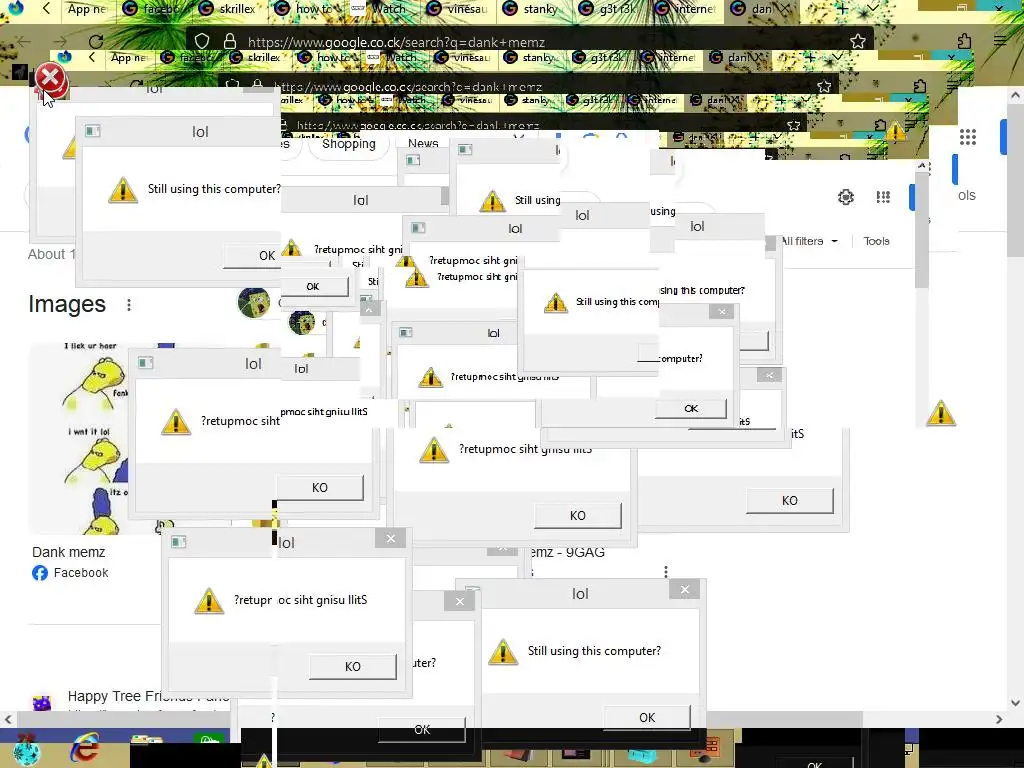The image size is (1024, 768).
Task: Go back using topmost browser back arrow
Action: click(x=24, y=42)
